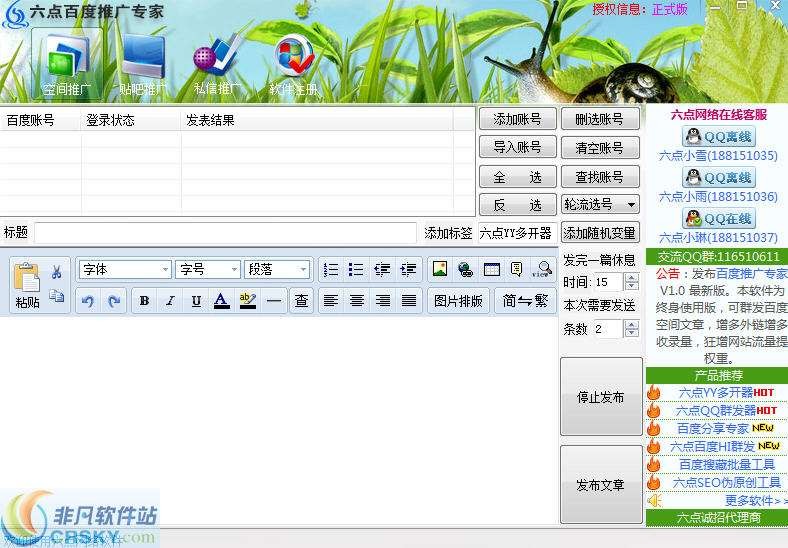
Task: Open 软件注册 registration
Action: point(294,64)
